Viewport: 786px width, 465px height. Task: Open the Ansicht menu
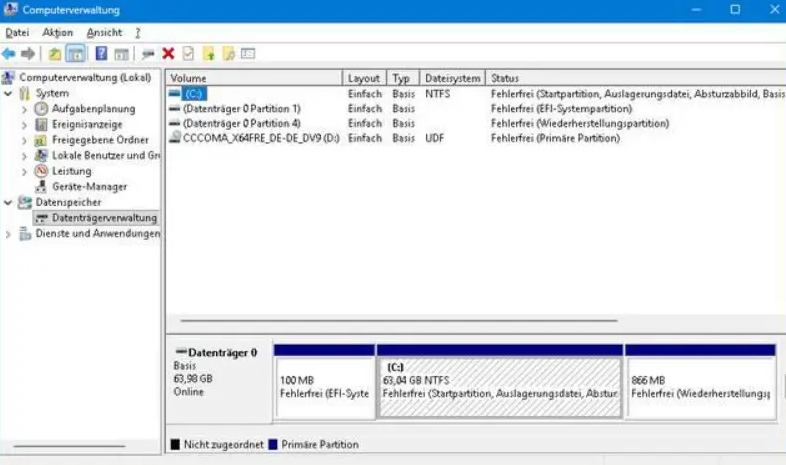(x=104, y=33)
